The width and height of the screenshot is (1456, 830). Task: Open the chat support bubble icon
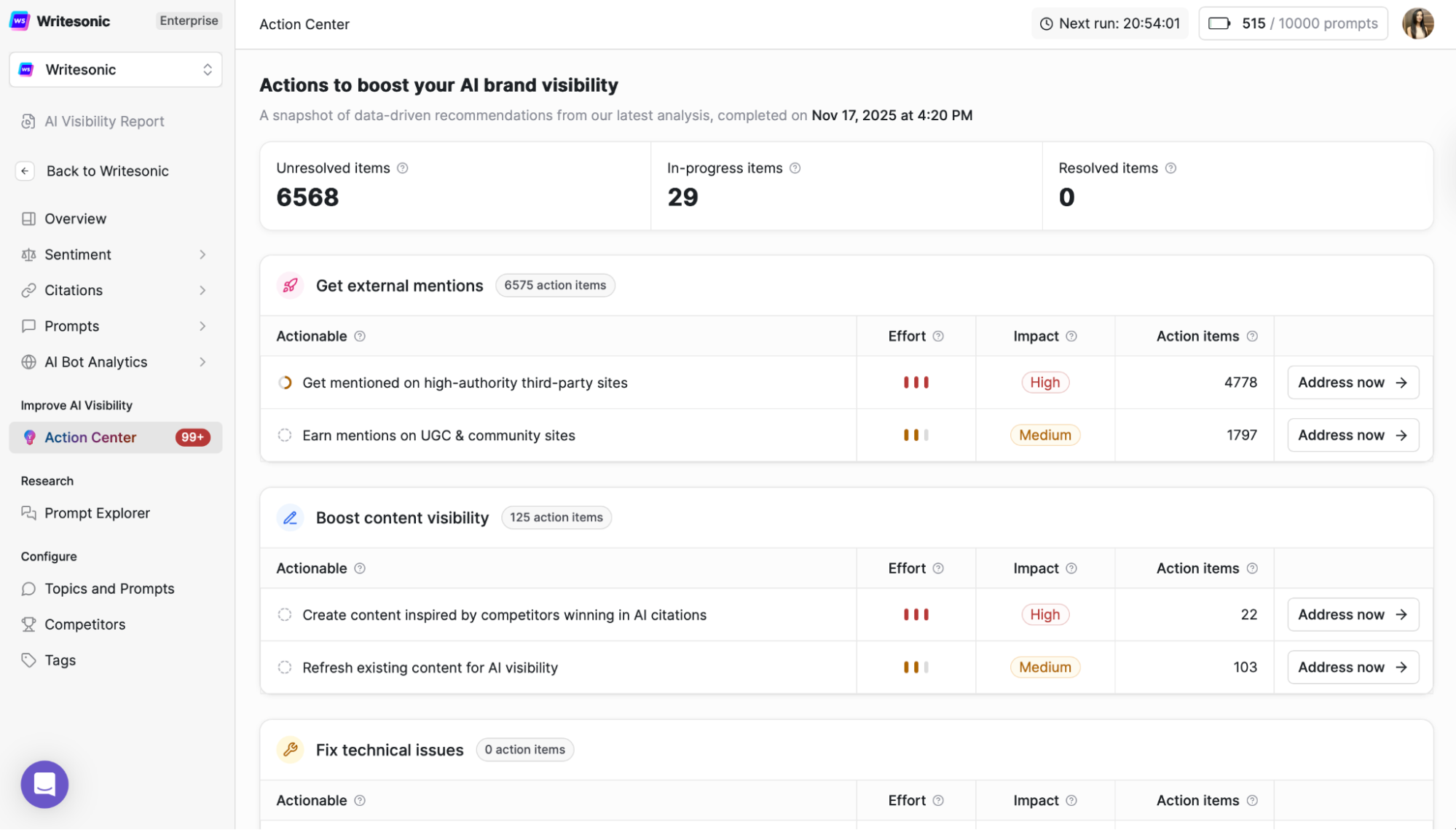pos(44,784)
